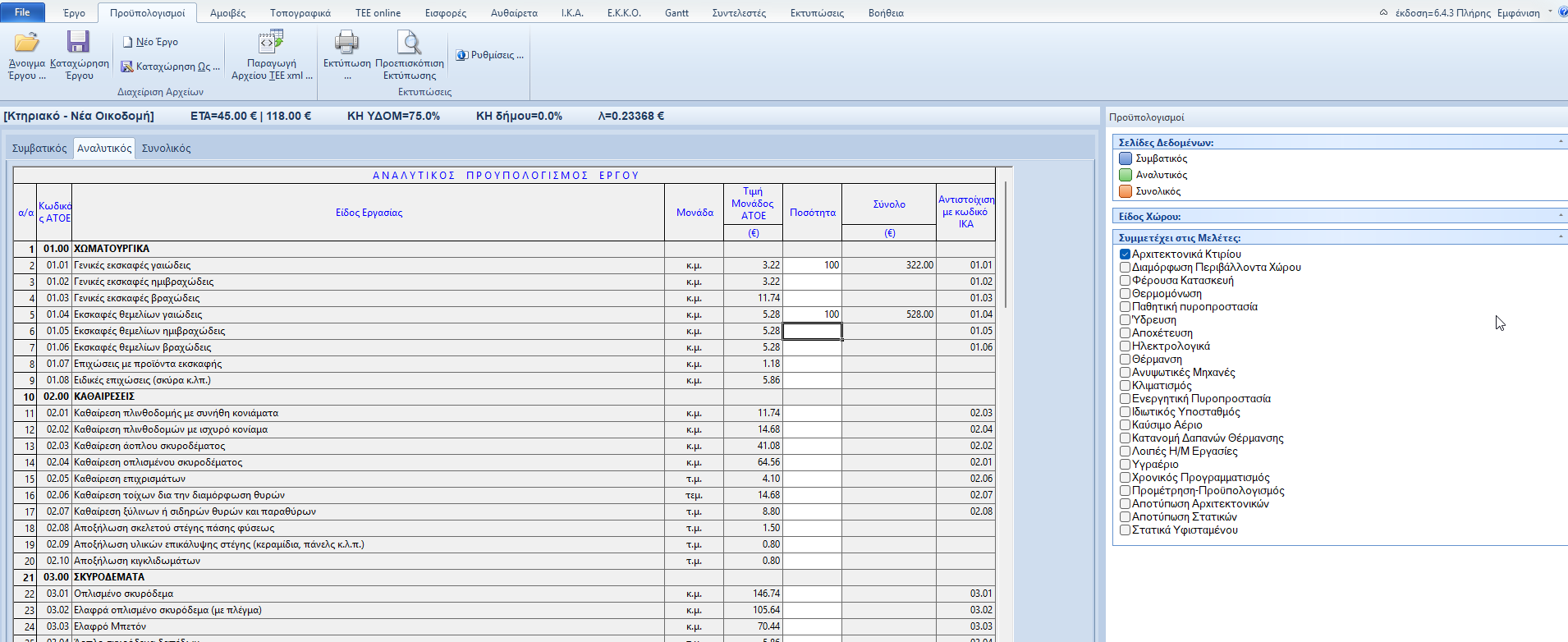This screenshot has width=1568, height=642.
Task: Expand the Είδος Χώρου section
Action: coord(1561,216)
